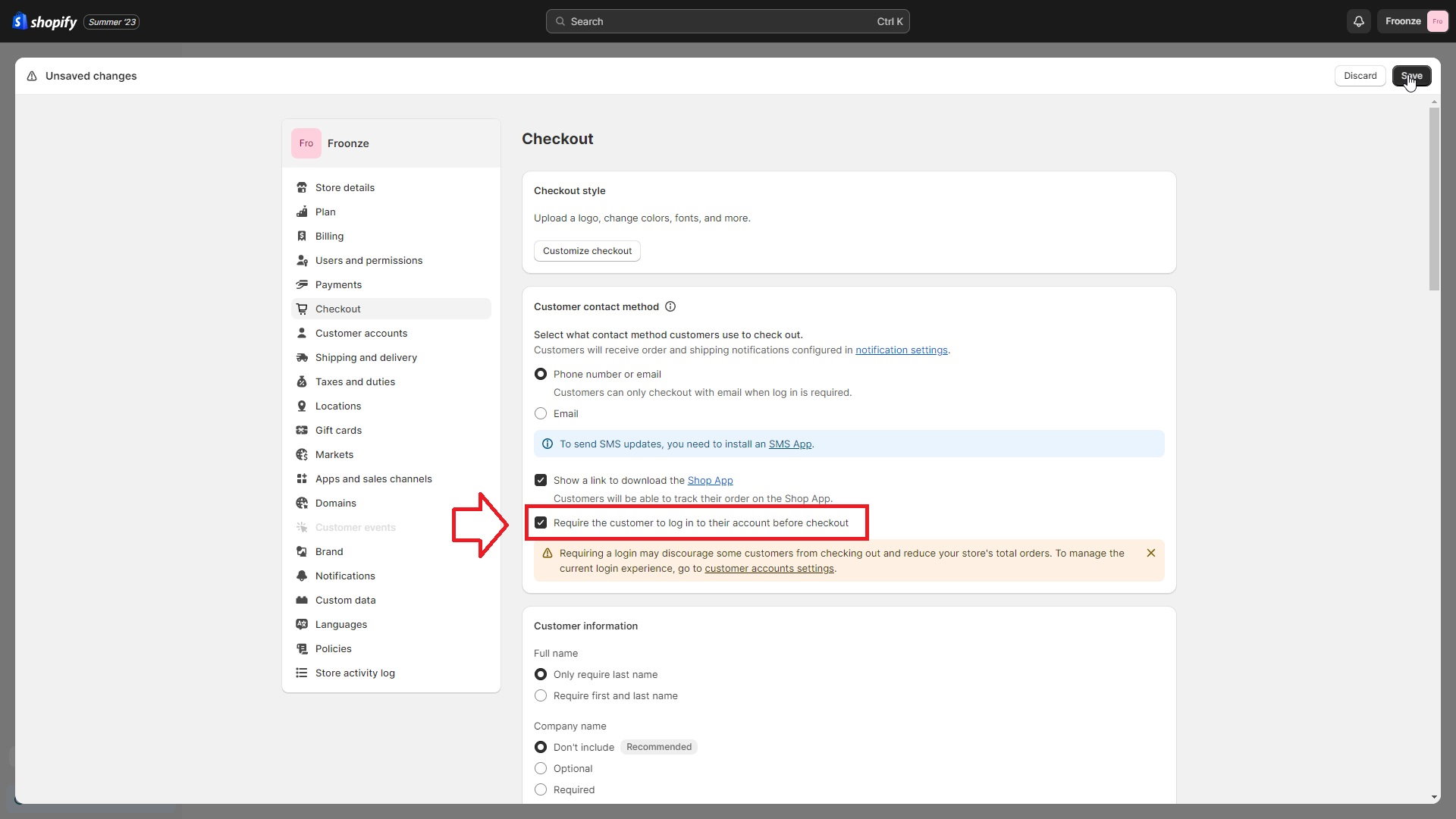Click the Froonze account avatar in the top bar
Screen dimensions: 1456x819
click(1437, 21)
